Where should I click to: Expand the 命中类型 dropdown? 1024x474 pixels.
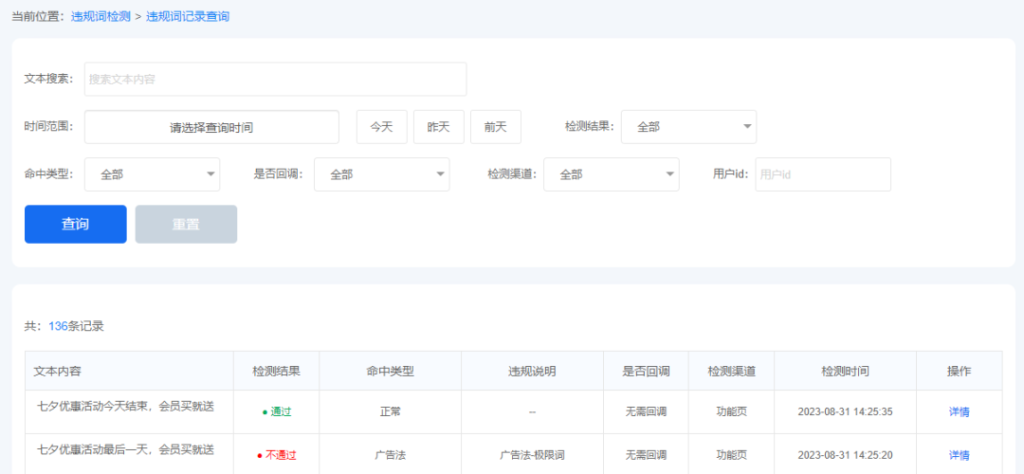click(152, 174)
